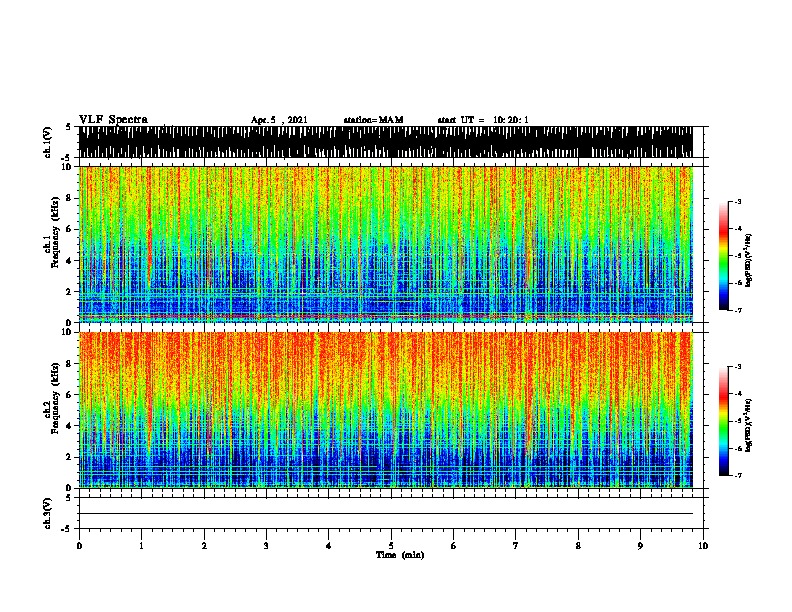The height and width of the screenshot is (612, 792).
Task: Click inside the ch.2 frequency spectrogram
Action: tap(386, 410)
